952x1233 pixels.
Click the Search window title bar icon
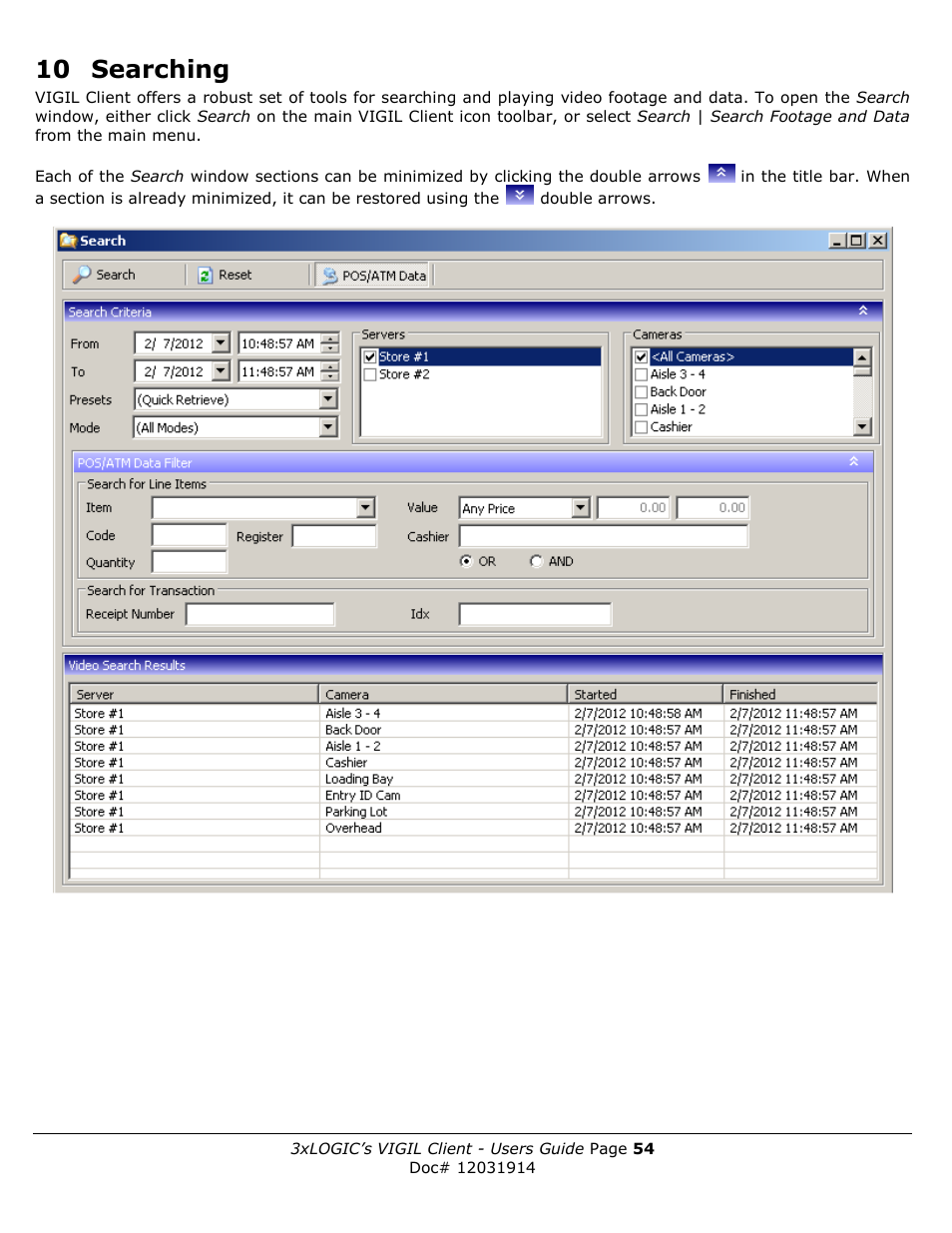[x=68, y=241]
